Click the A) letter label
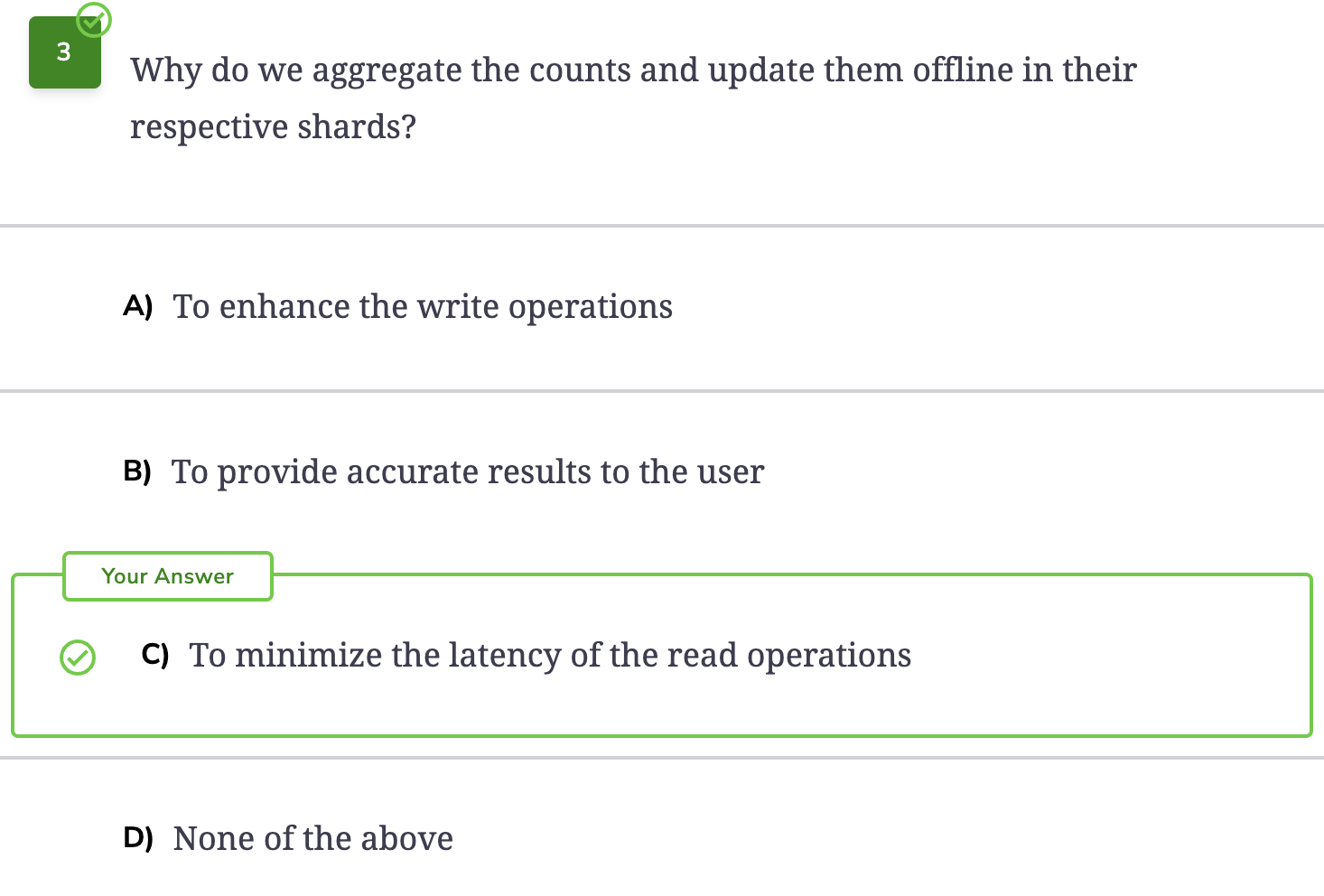This screenshot has width=1324, height=896. pyautogui.click(x=138, y=306)
